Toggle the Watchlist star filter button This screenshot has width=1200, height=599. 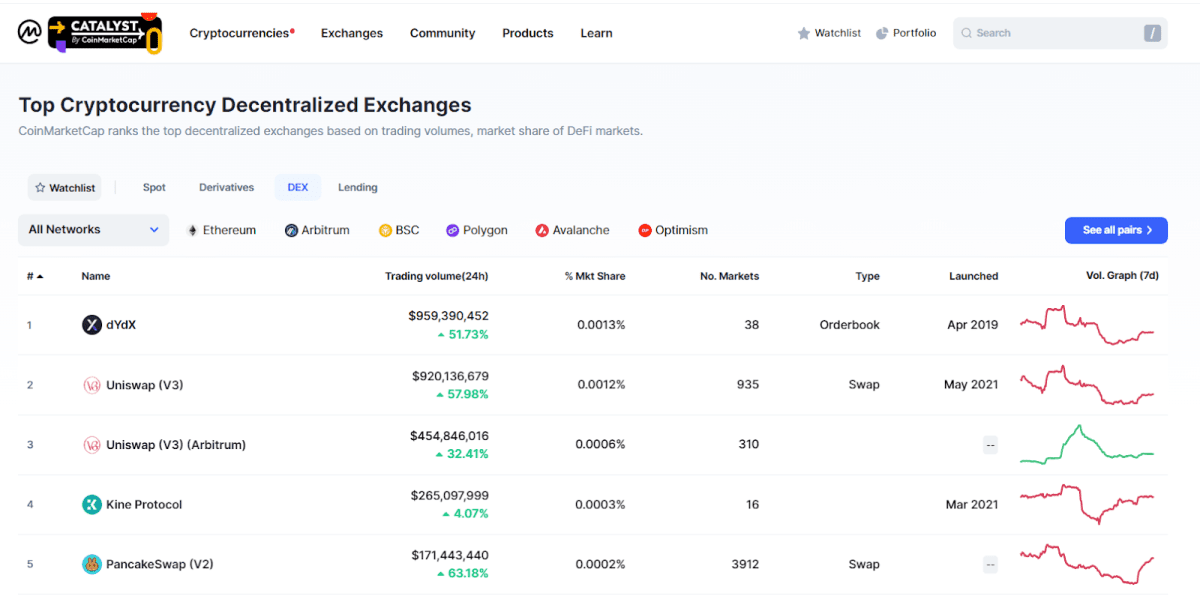(64, 187)
